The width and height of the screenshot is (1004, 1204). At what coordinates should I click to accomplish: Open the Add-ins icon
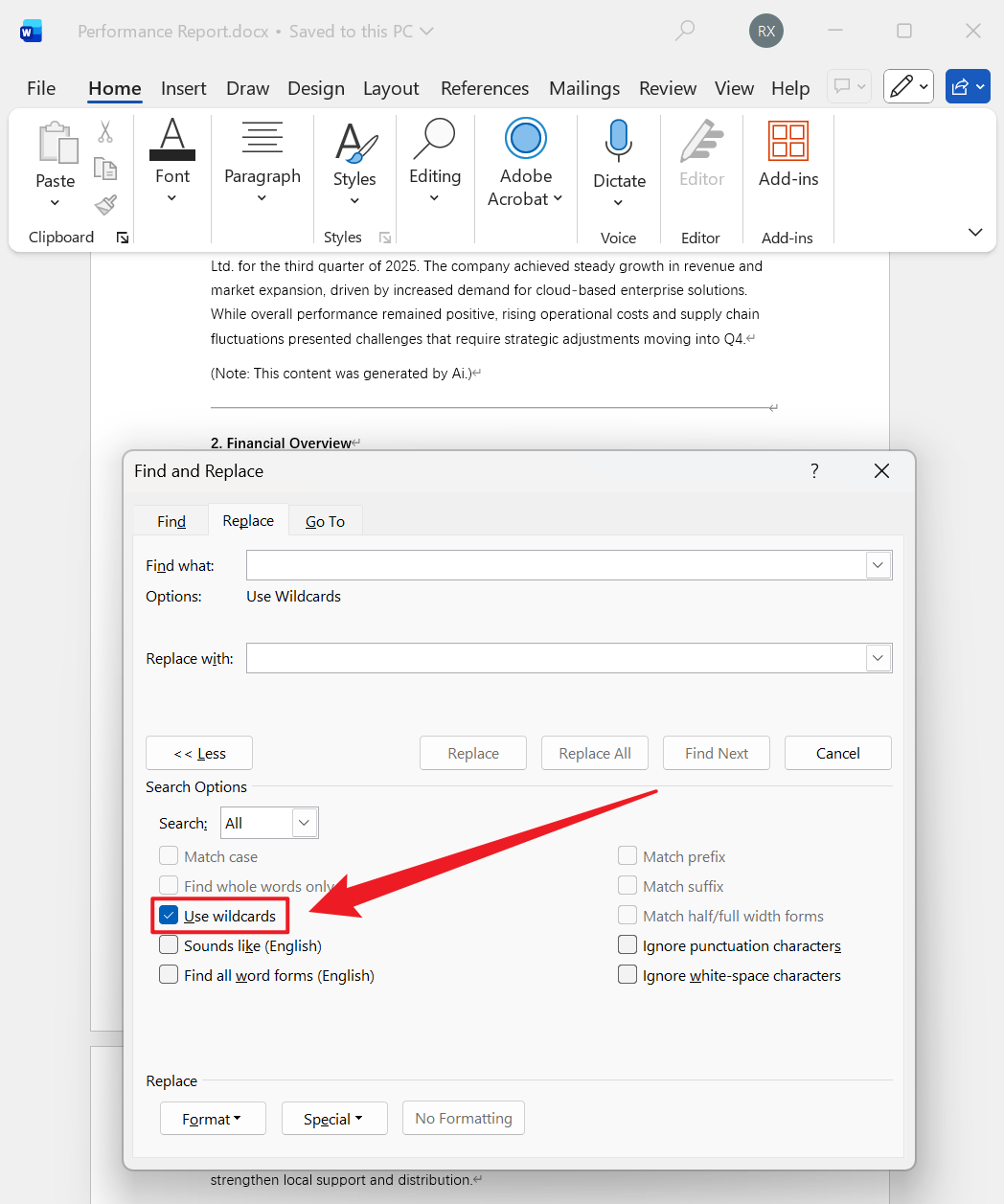[x=788, y=141]
